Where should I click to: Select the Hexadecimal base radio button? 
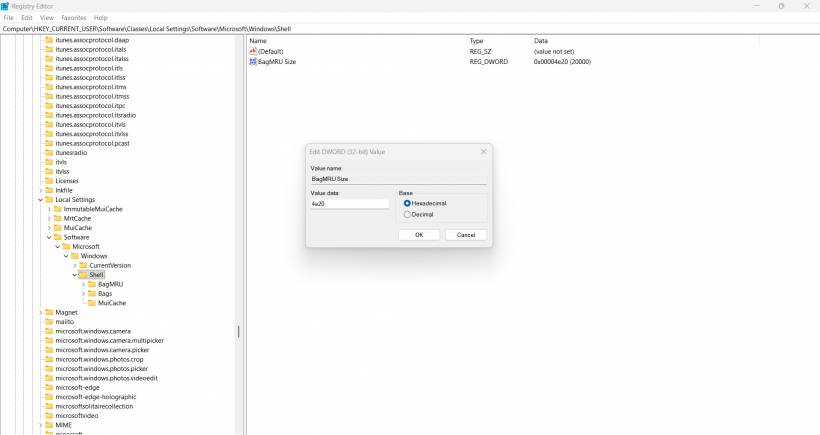(x=407, y=203)
